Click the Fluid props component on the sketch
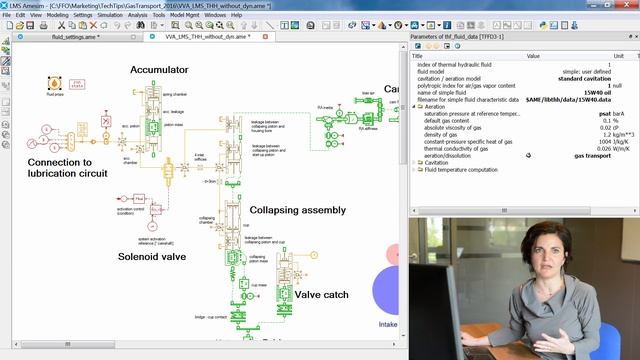This screenshot has height=360, width=640. (x=55, y=83)
